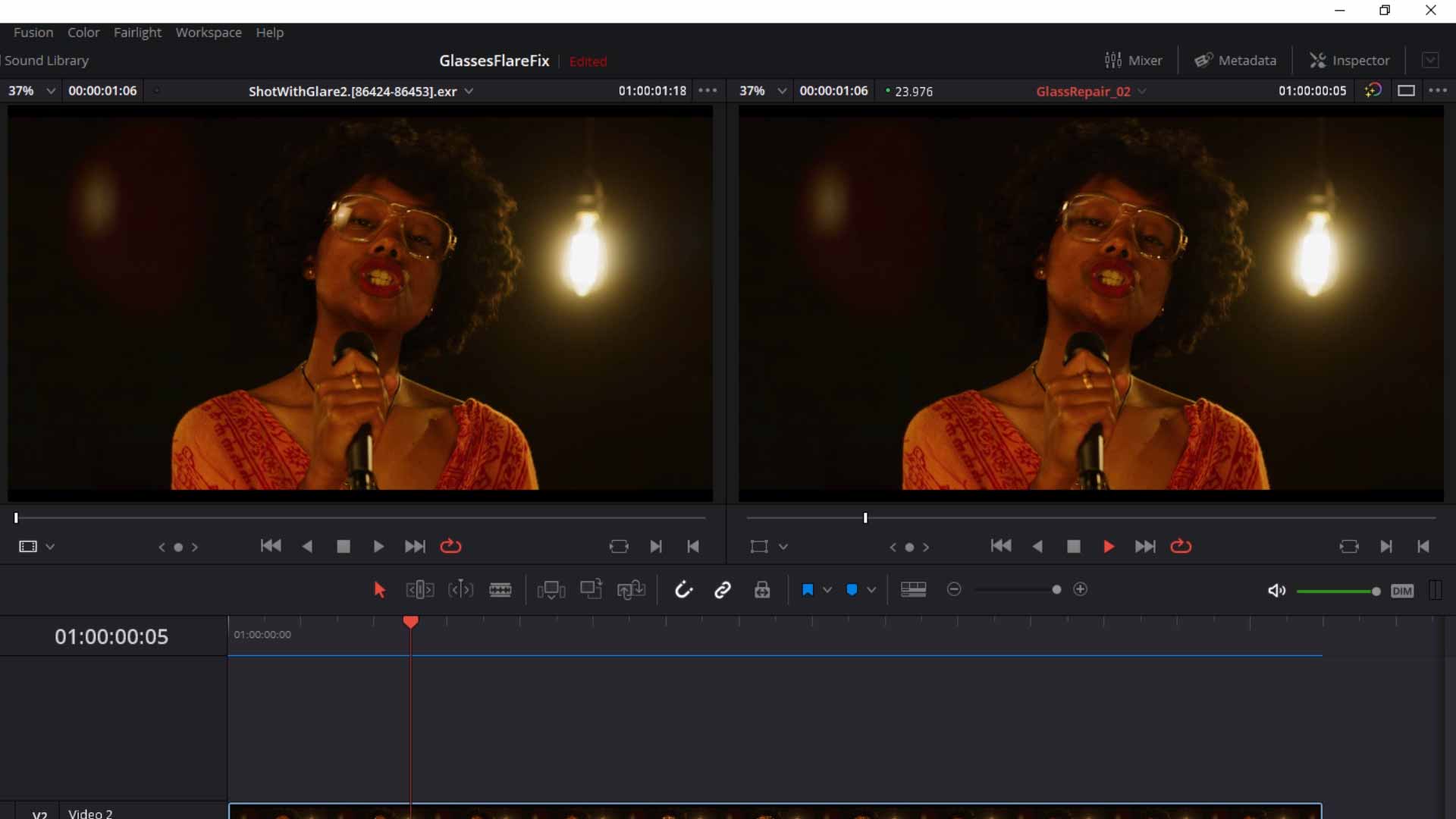Open source viewer 37% zoom dropdown

(32, 91)
